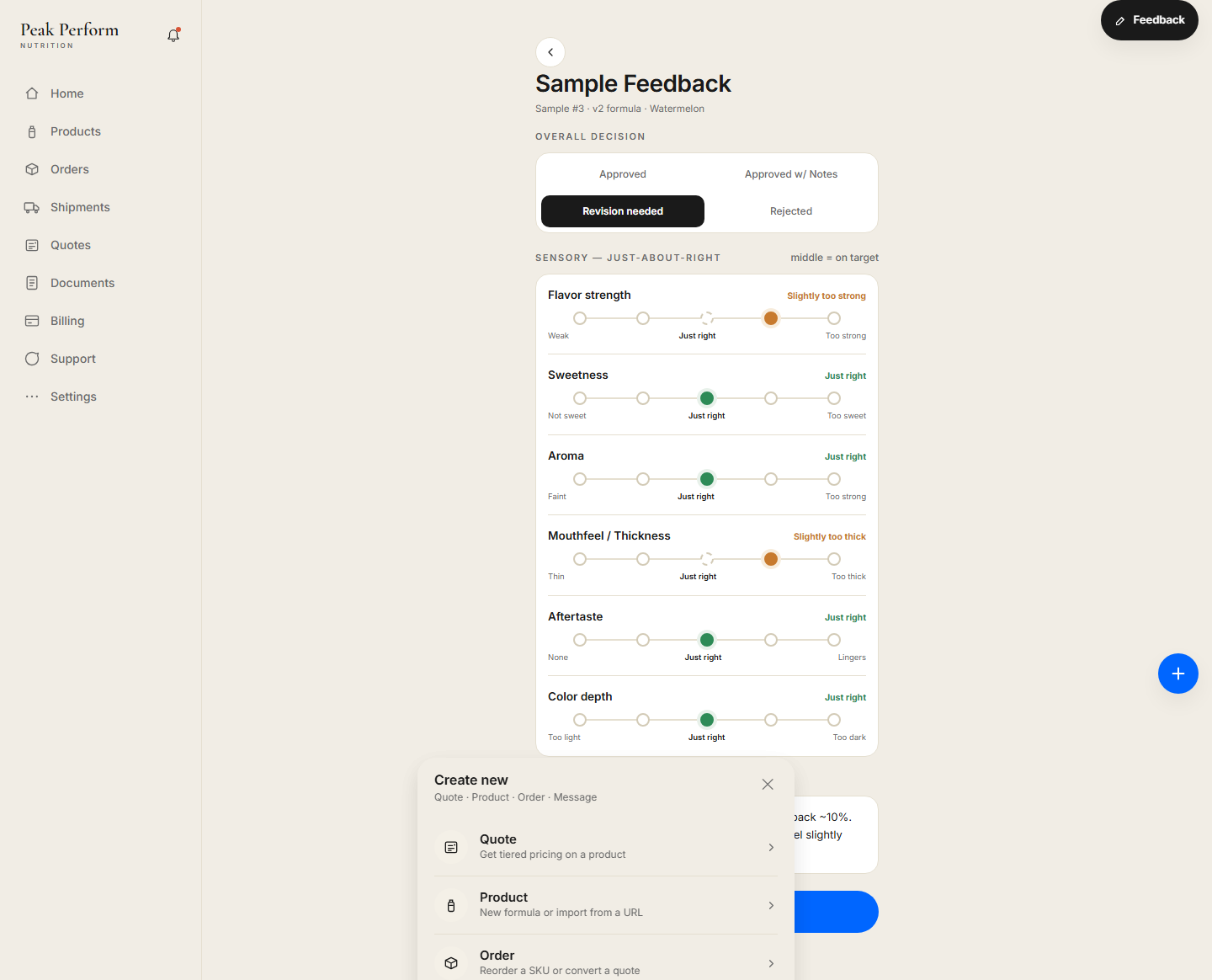This screenshot has height=980, width=1212.
Task: Open the Orders box icon in sidebar
Action: point(32,169)
